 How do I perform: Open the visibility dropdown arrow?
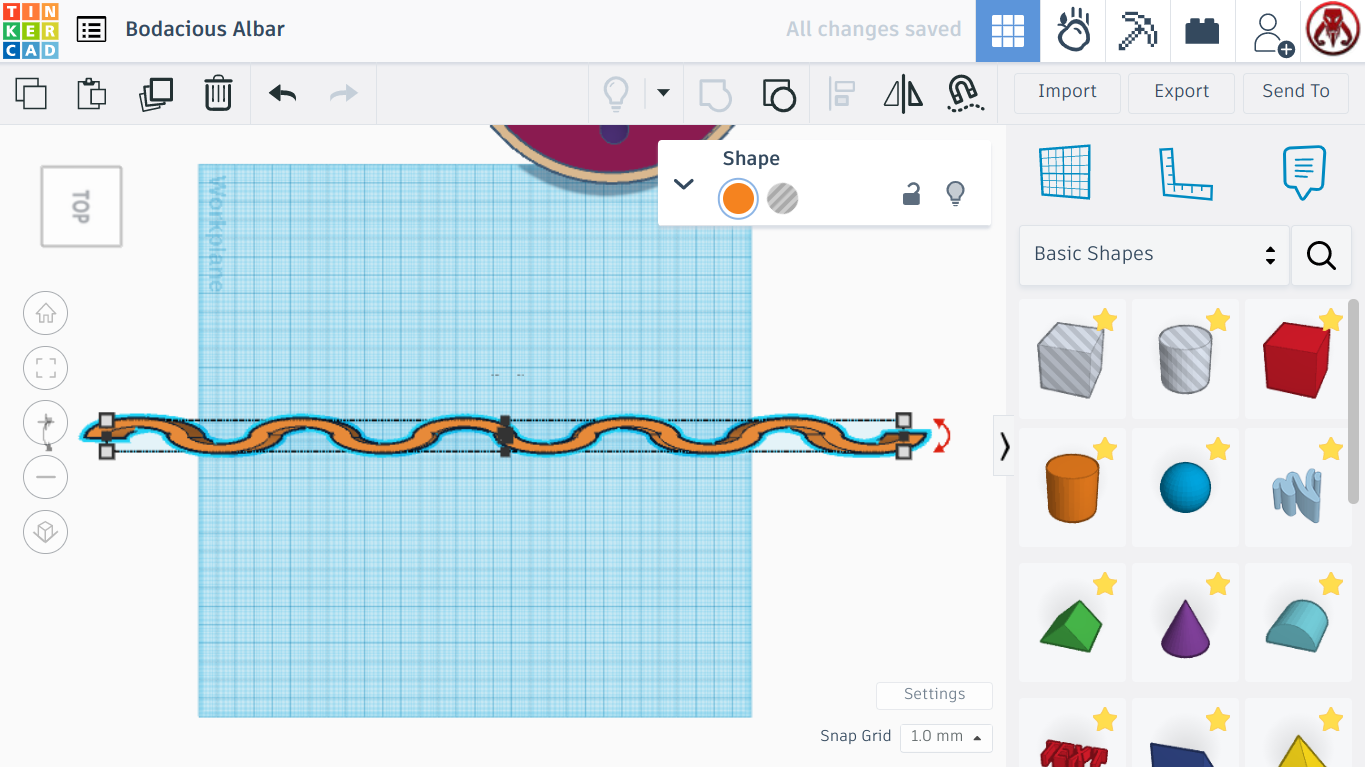click(x=662, y=93)
